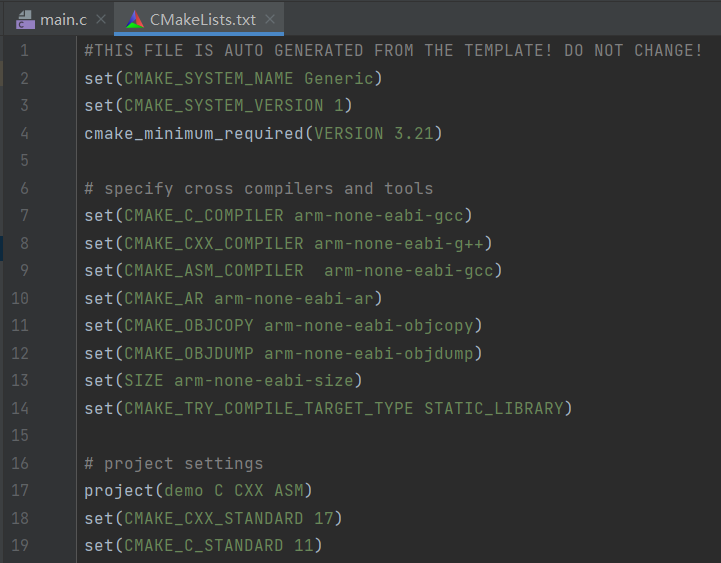Click the CMAKE_OBJCOPY variable name

(189, 326)
